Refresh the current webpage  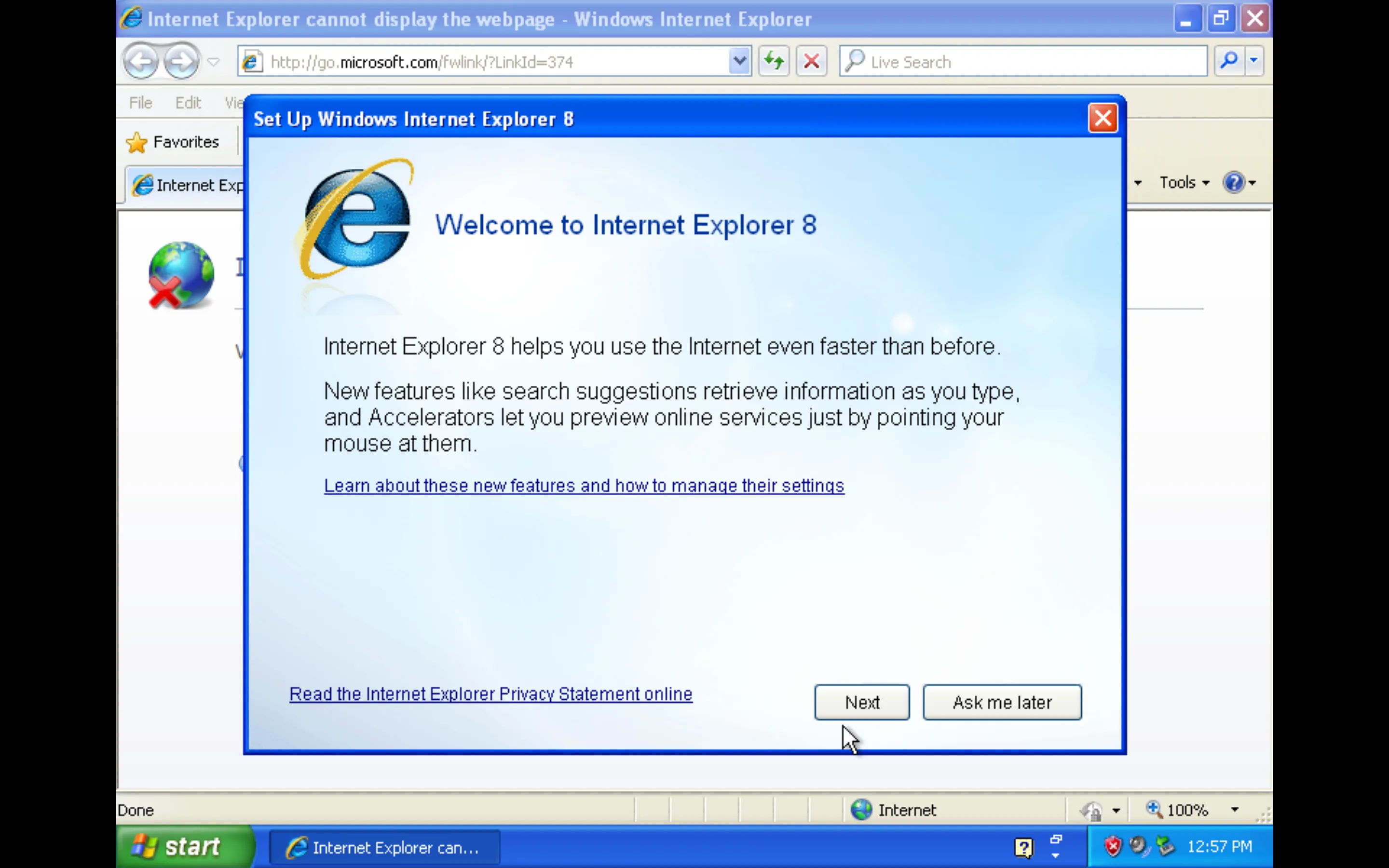coord(774,61)
